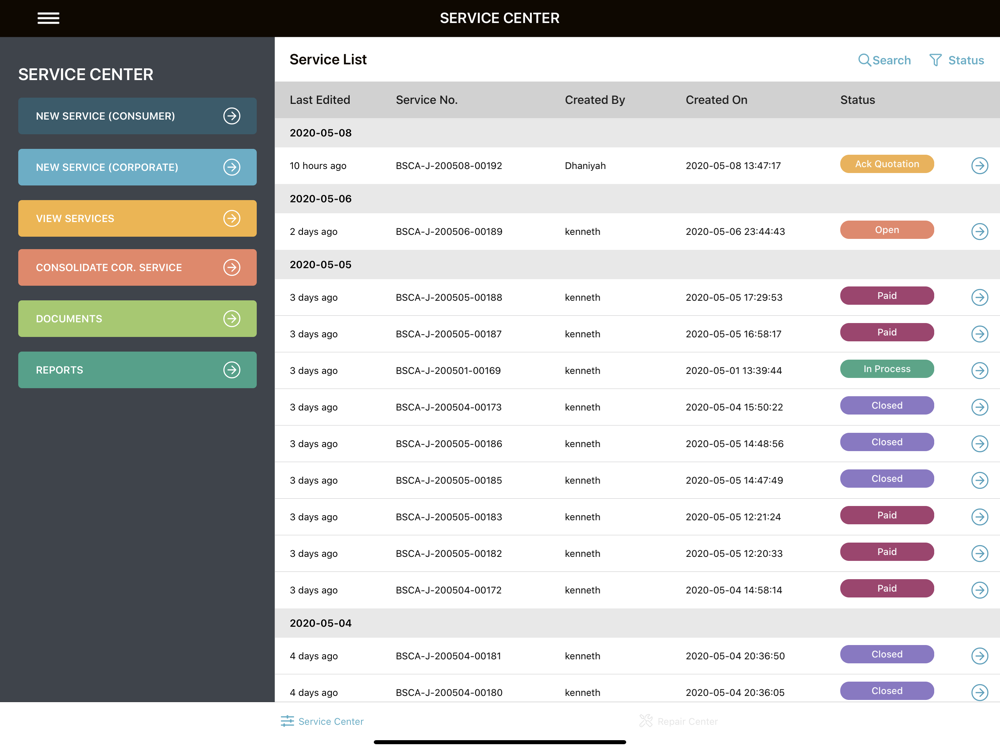Open the hamburger menu icon
The image size is (1000, 750).
(x=48, y=18)
